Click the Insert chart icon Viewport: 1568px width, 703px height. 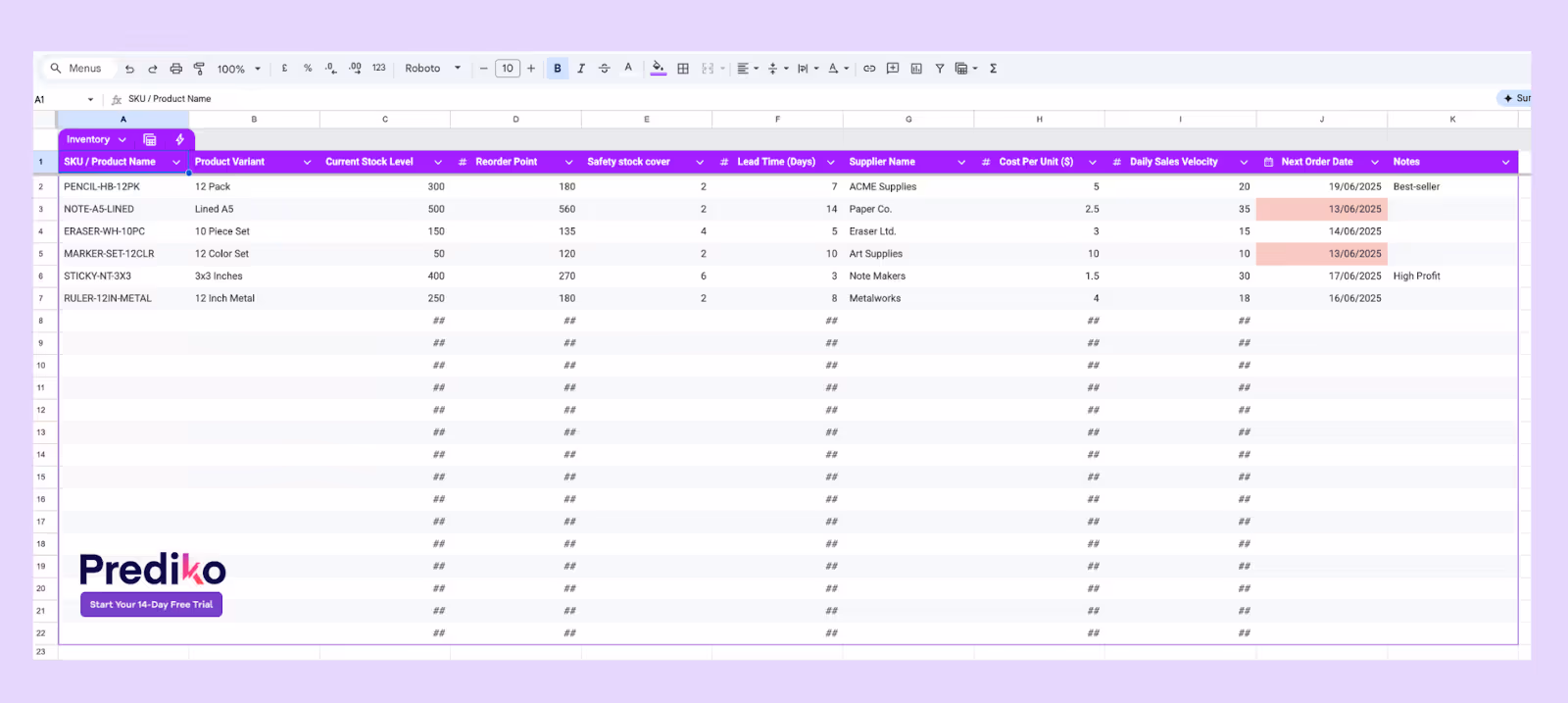pos(916,69)
